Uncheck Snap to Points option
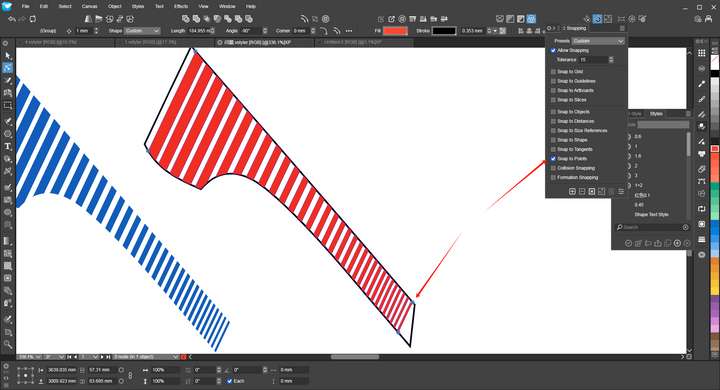The image size is (720, 390). tap(553, 158)
